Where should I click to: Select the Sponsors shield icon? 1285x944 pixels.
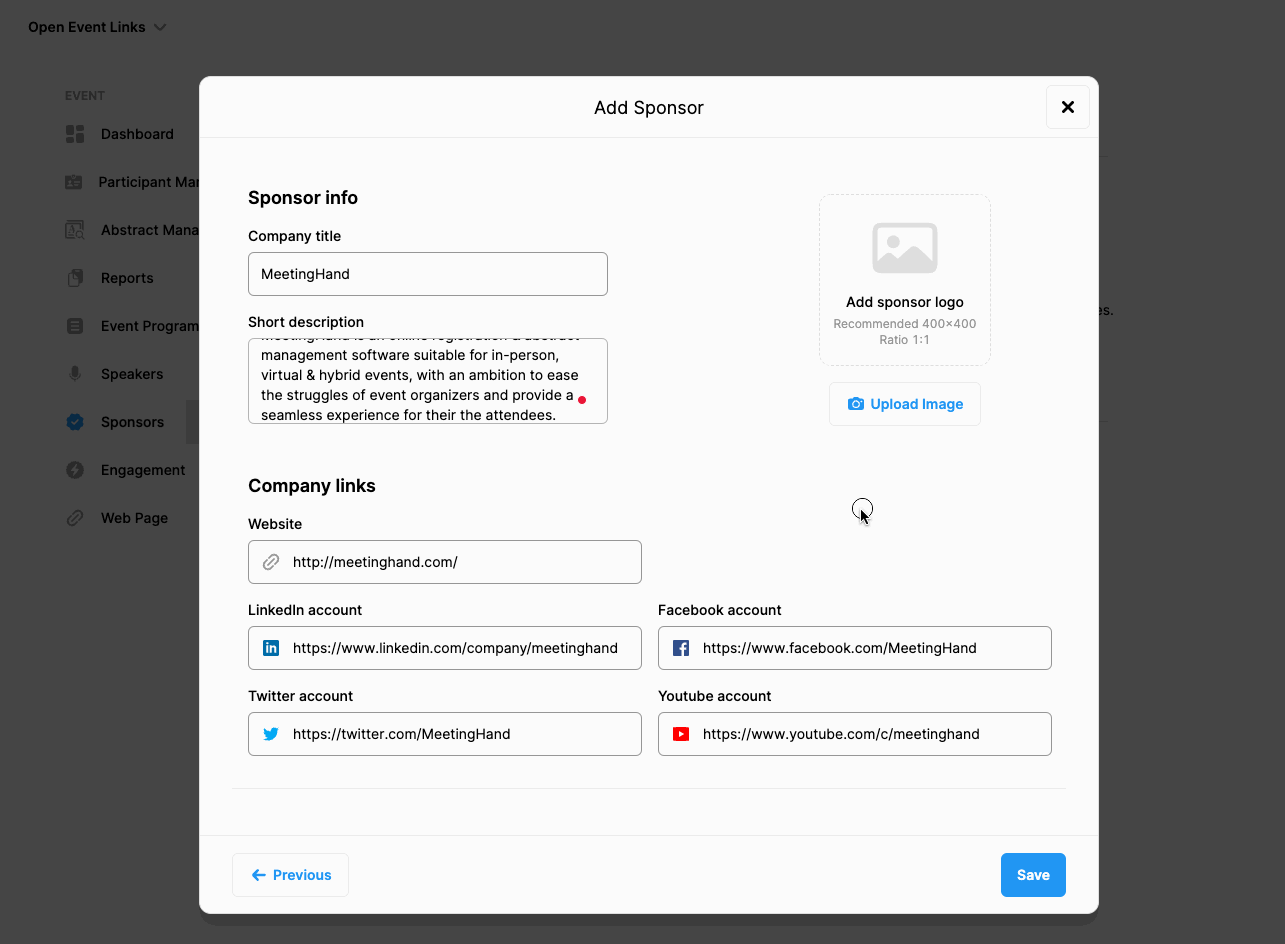click(x=74, y=422)
